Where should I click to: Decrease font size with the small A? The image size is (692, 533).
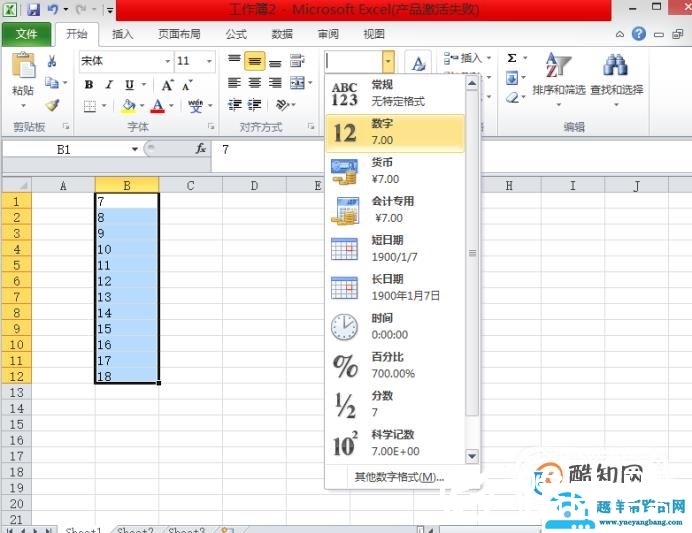(x=187, y=85)
